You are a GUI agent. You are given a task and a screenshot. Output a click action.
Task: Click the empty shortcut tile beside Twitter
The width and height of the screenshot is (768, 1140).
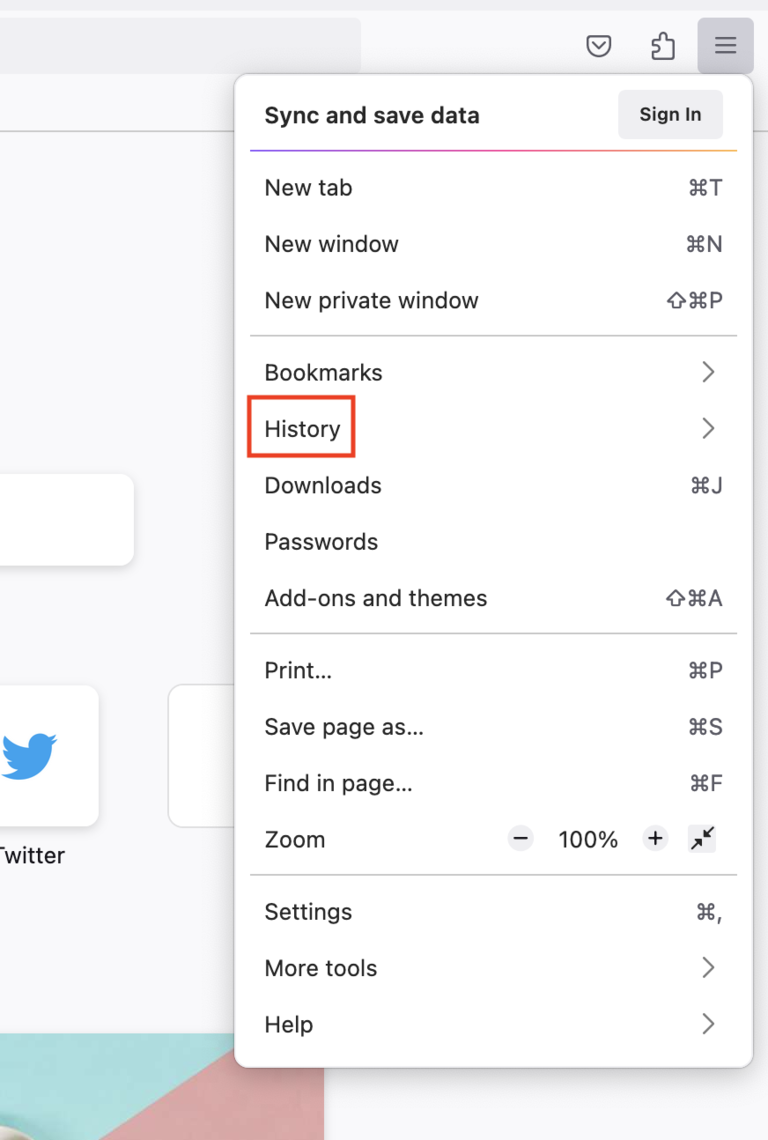pos(202,756)
